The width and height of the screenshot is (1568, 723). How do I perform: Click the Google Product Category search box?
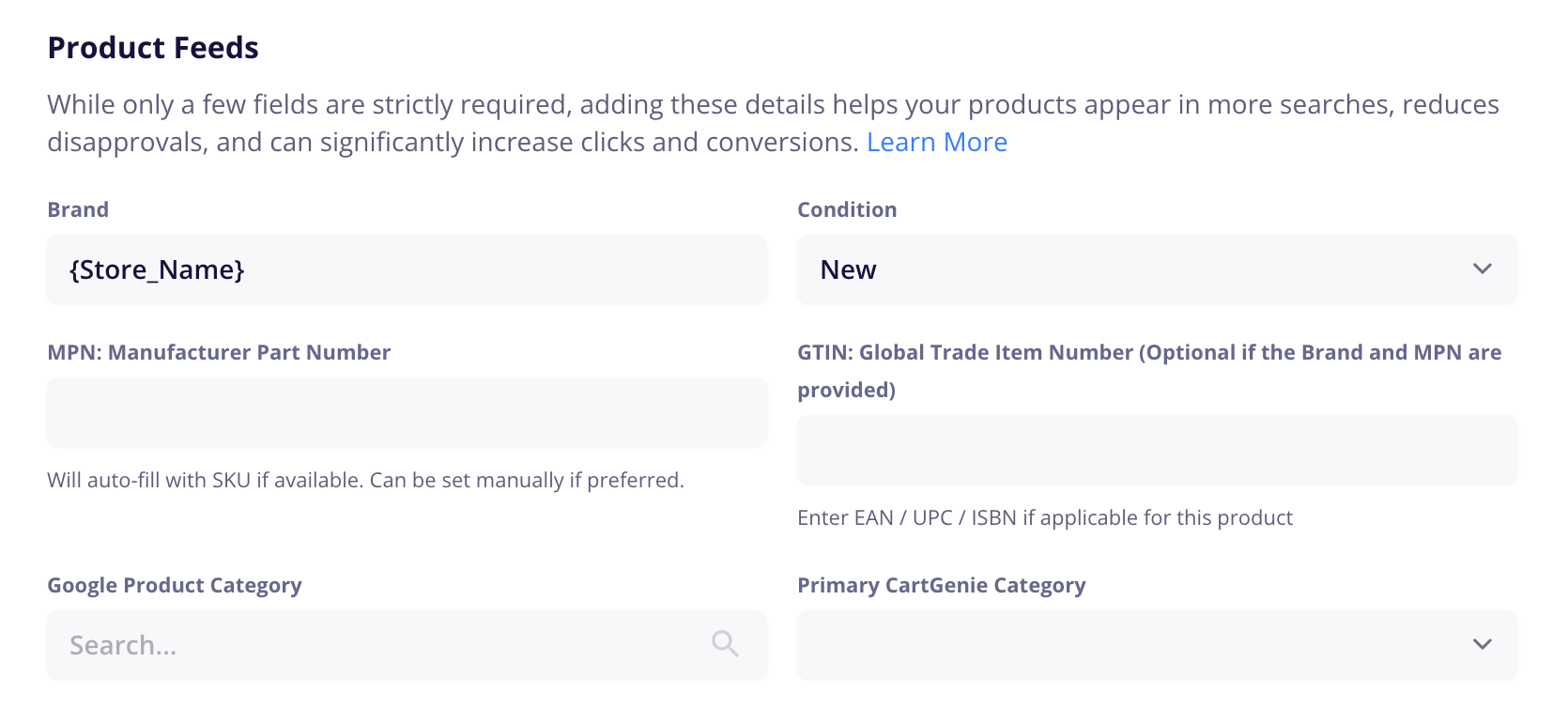pyautogui.click(x=376, y=645)
